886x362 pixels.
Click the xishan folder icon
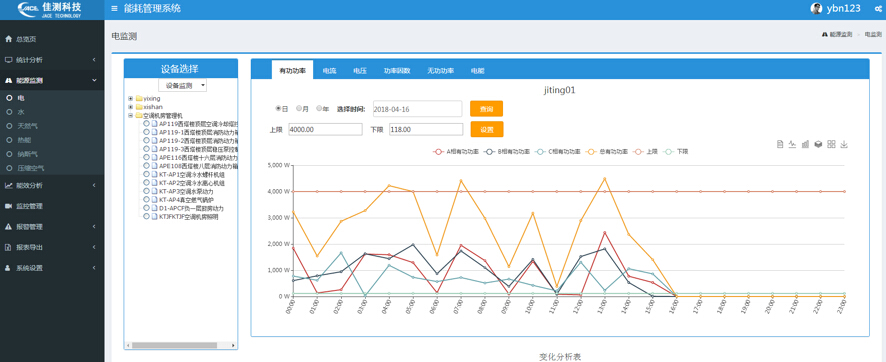(x=139, y=107)
